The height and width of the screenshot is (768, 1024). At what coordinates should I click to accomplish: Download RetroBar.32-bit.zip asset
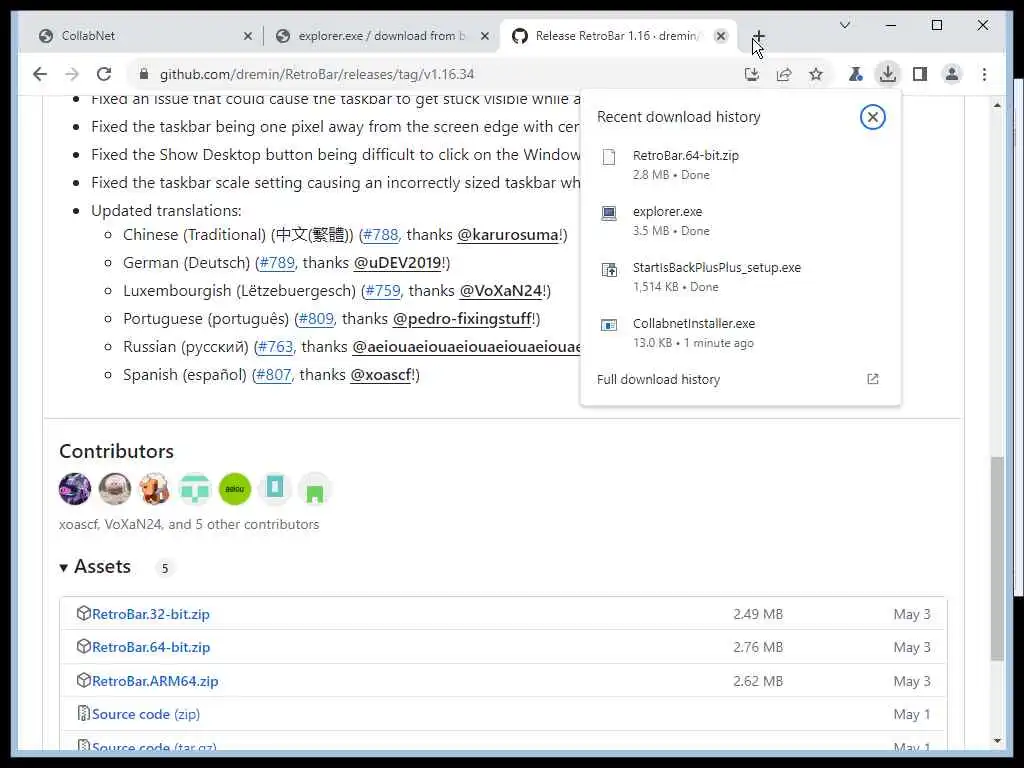[x=151, y=614]
